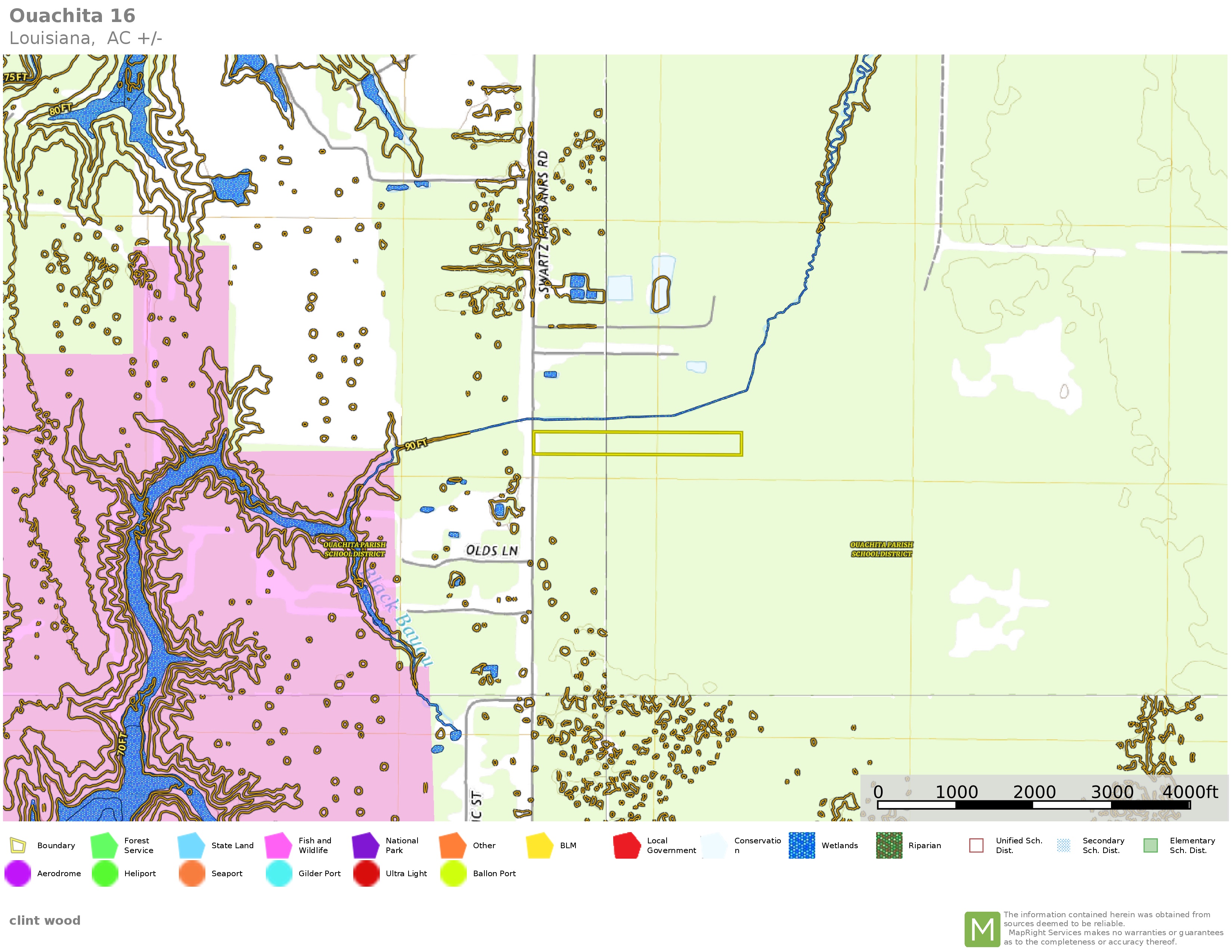Click the orange Seaport circle icon

tap(192, 873)
